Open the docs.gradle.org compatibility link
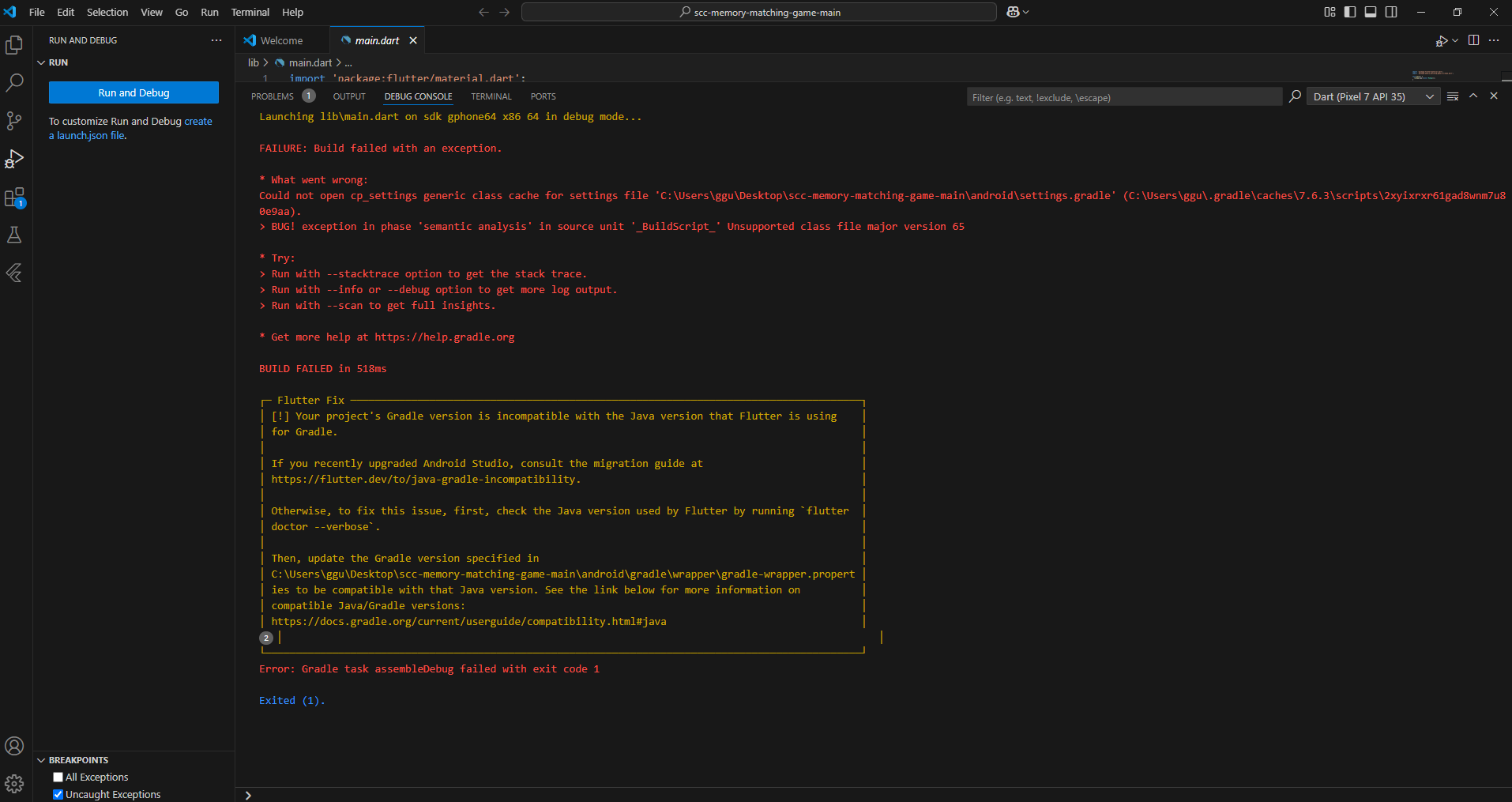 click(469, 622)
